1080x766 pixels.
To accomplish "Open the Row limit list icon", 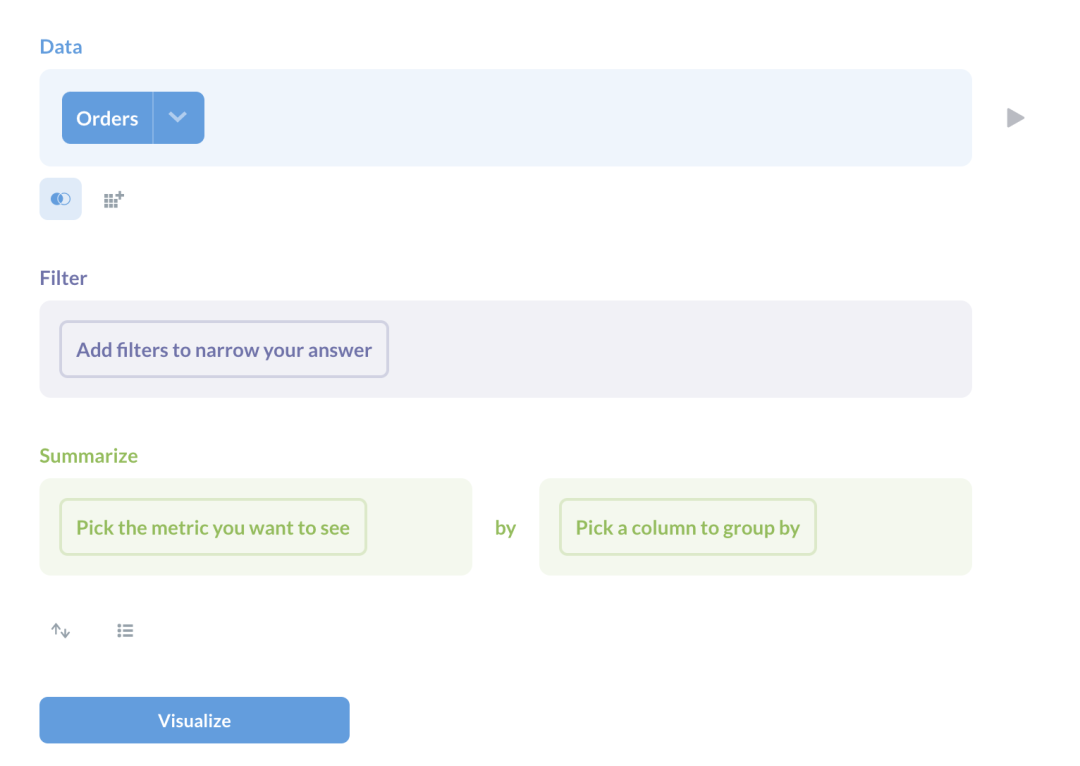I will [125, 631].
